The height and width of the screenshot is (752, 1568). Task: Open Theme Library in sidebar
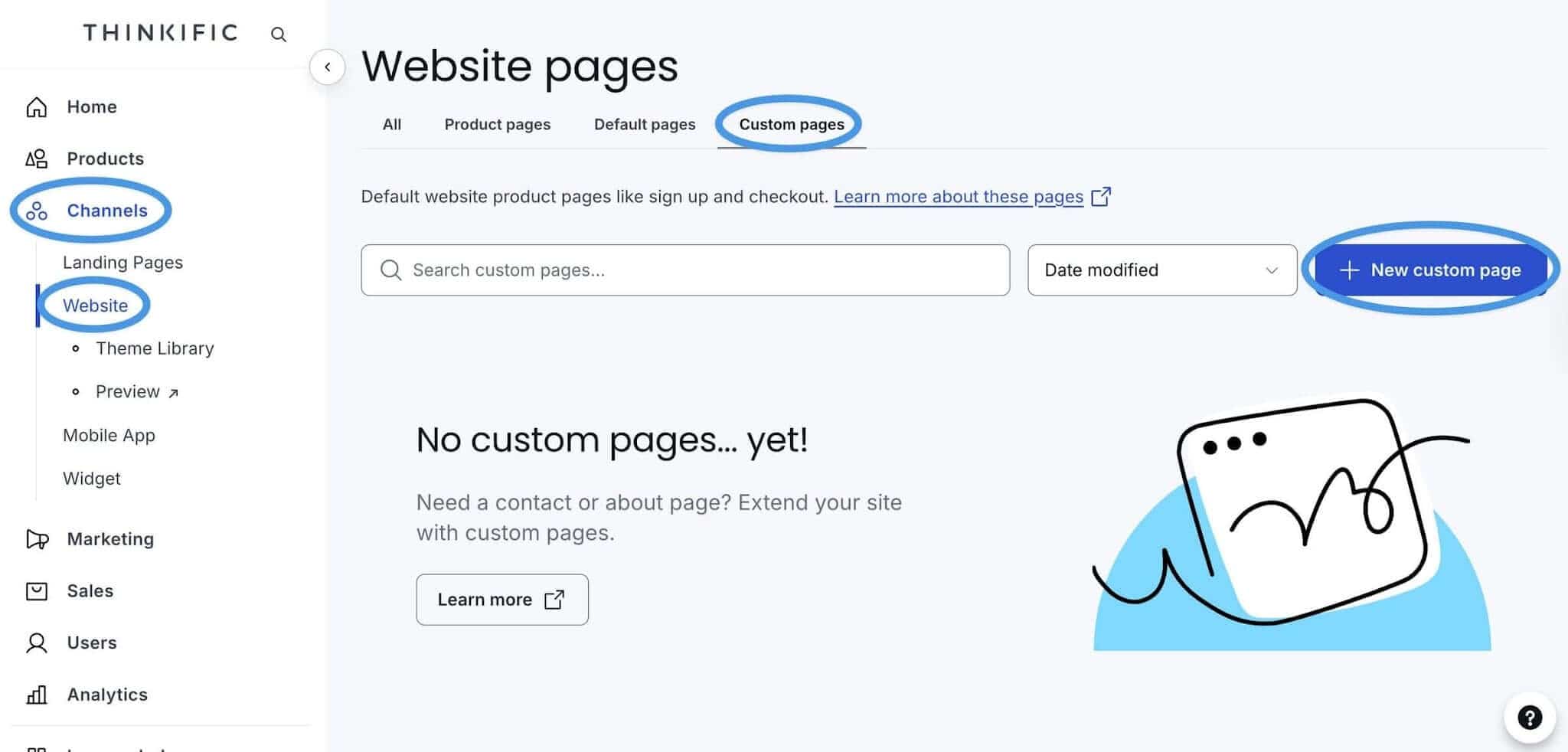pos(155,348)
